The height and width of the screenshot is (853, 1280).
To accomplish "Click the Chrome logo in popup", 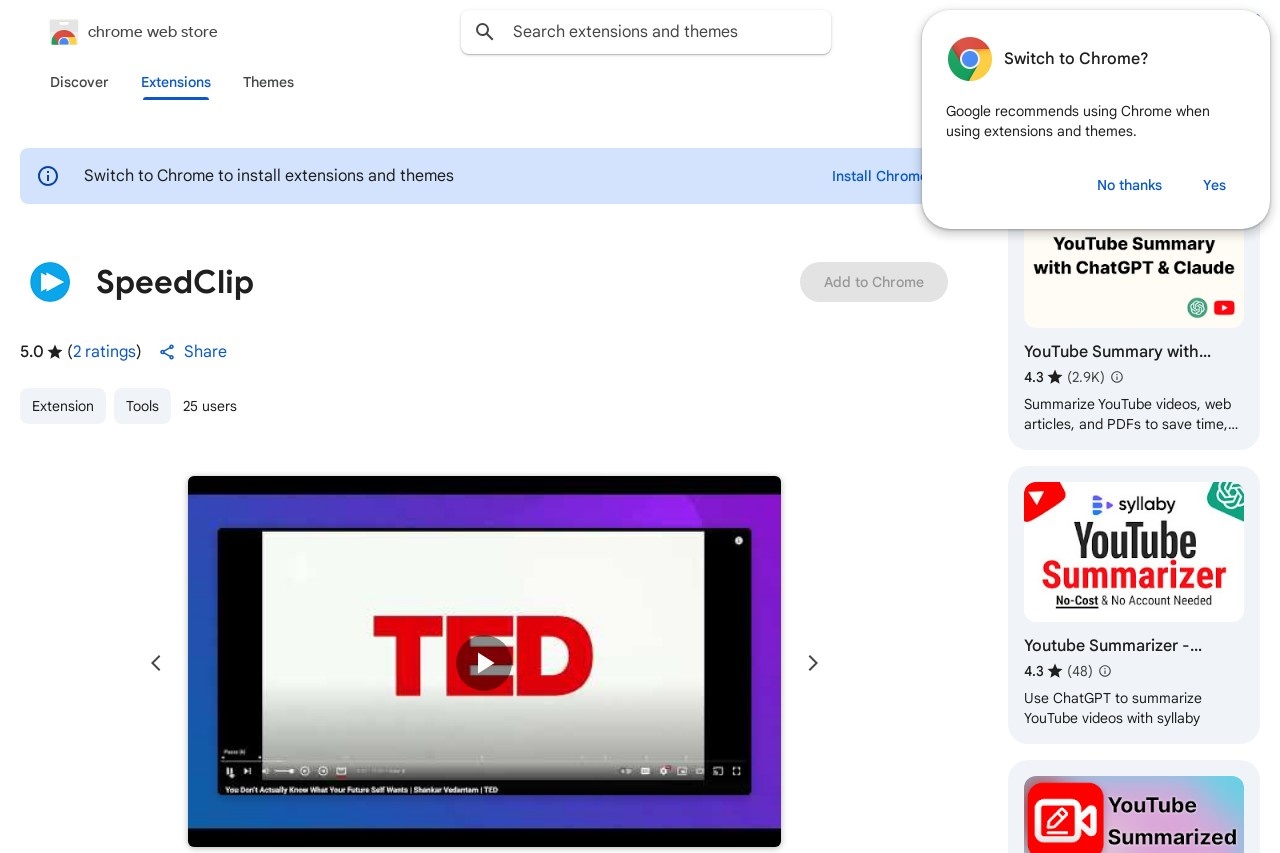I will [970, 59].
